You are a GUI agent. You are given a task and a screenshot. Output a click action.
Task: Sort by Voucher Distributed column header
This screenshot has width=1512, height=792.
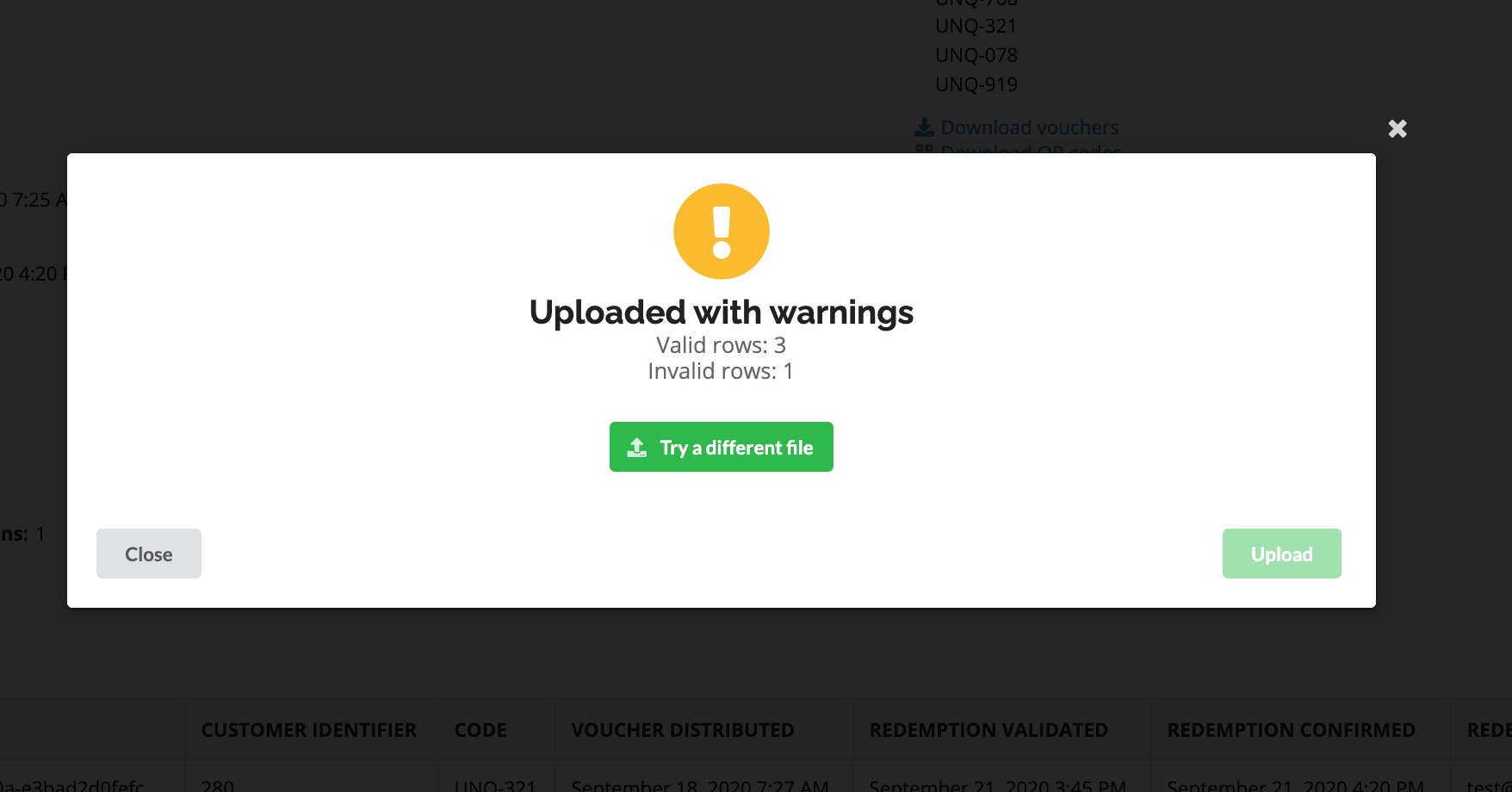tap(683, 730)
